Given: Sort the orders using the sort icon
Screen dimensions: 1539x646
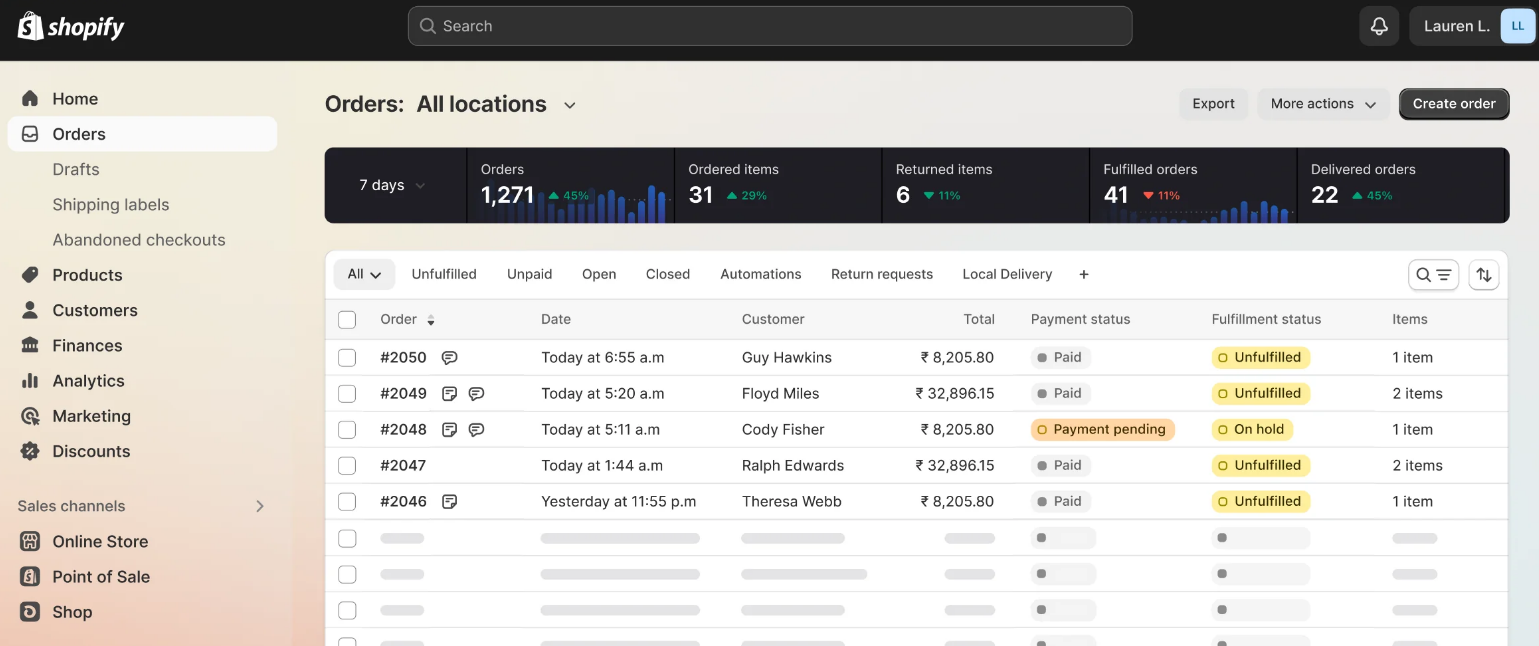Looking at the screenshot, I should pos(1484,274).
